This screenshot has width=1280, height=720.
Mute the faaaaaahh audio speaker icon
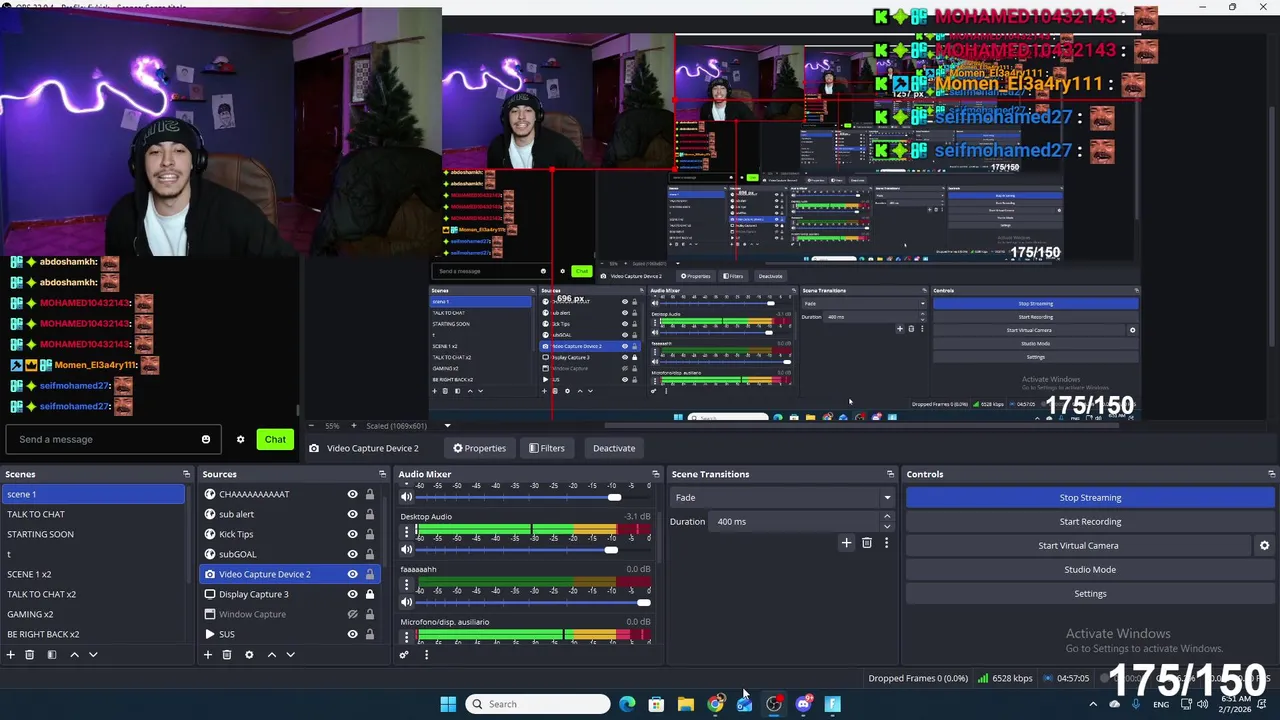coord(406,602)
